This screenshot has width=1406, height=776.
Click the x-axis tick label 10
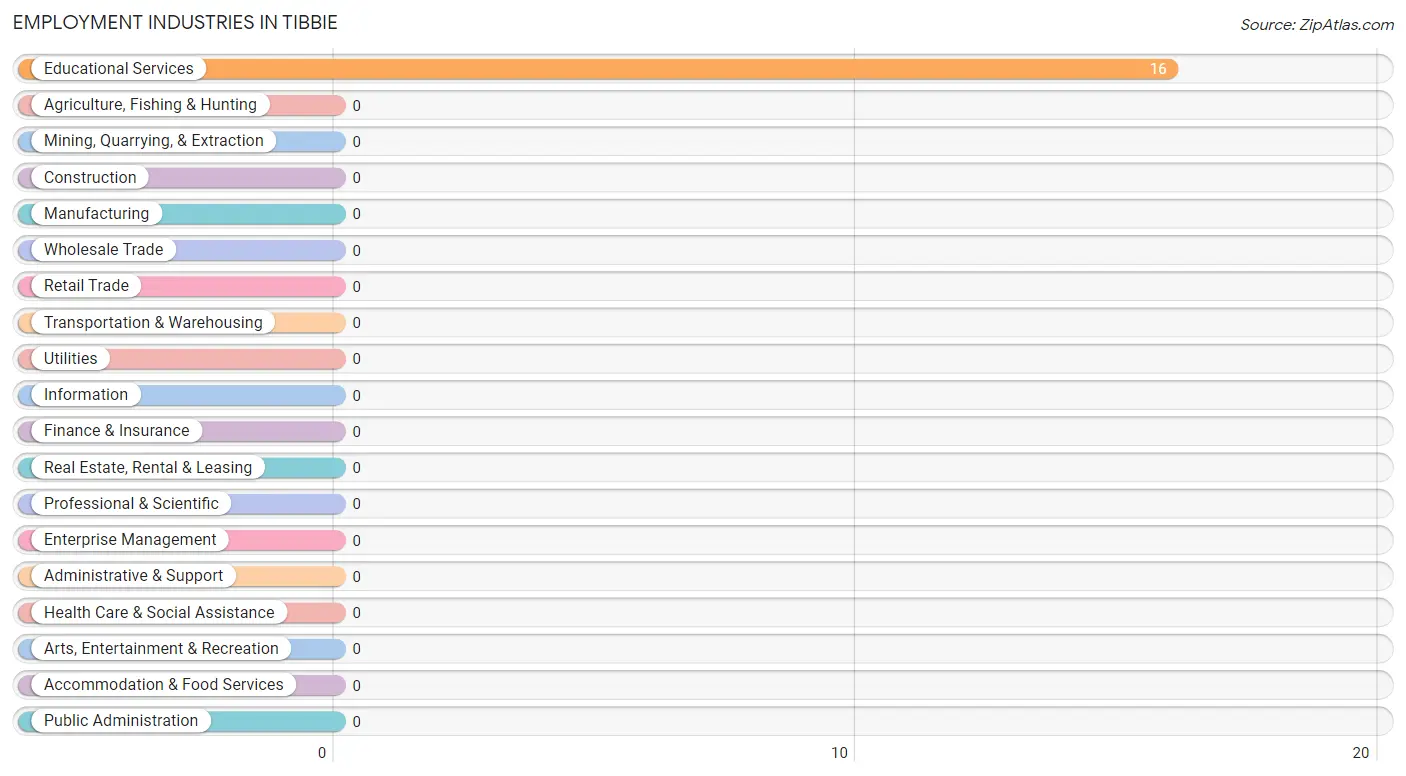(x=840, y=753)
